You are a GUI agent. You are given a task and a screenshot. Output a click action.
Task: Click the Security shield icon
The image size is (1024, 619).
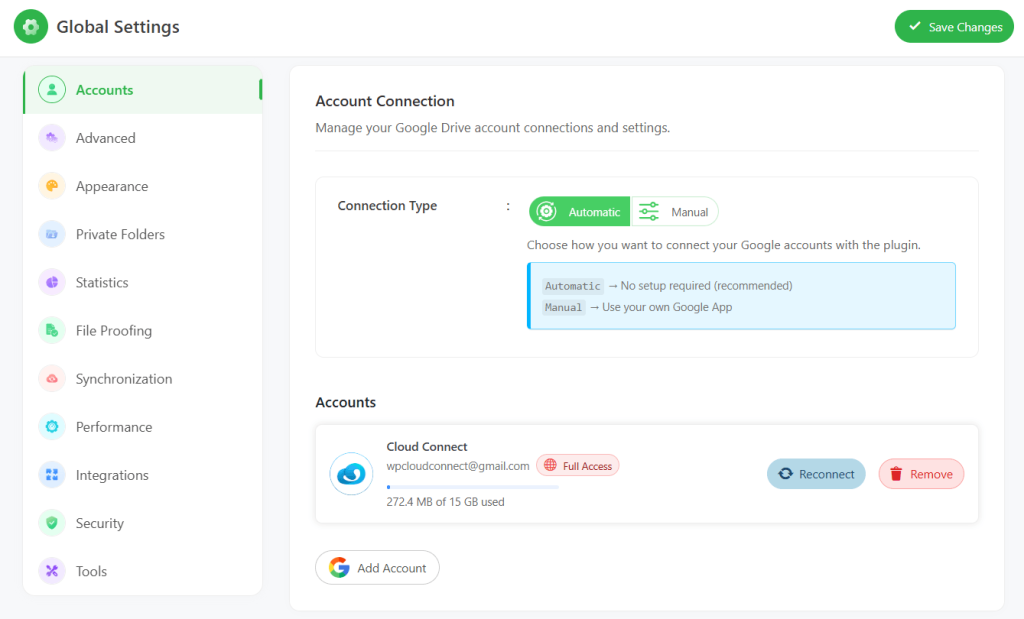tap(52, 523)
